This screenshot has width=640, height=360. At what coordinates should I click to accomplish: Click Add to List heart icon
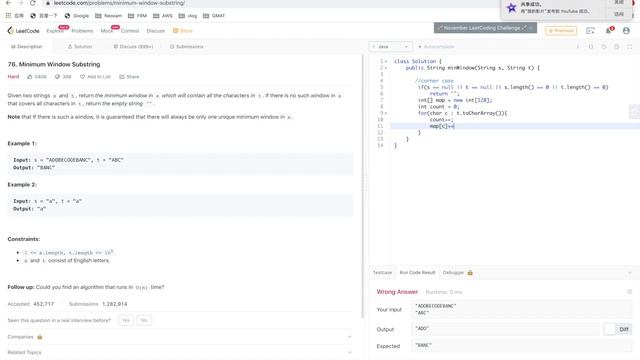[x=95, y=77]
